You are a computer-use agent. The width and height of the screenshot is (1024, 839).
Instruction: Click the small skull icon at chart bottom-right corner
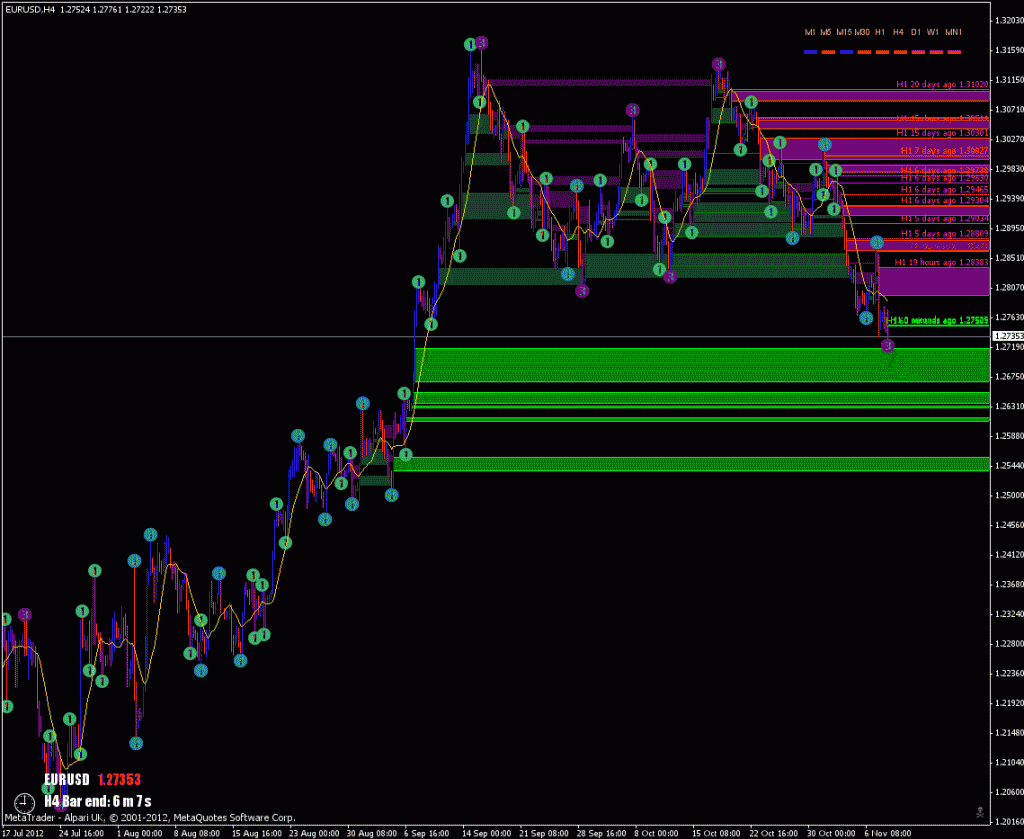click(979, 814)
